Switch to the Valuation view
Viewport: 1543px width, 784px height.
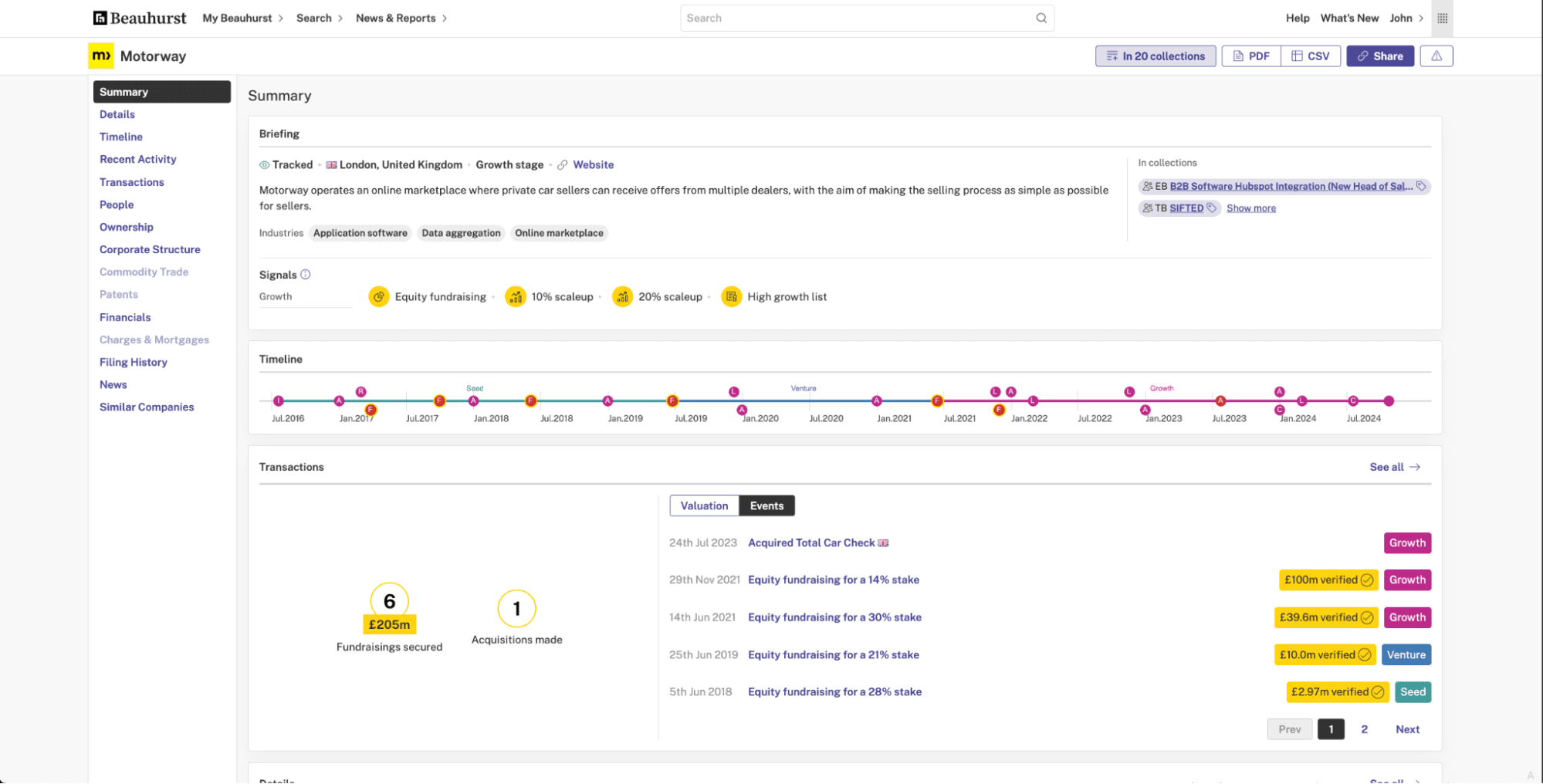pos(704,505)
